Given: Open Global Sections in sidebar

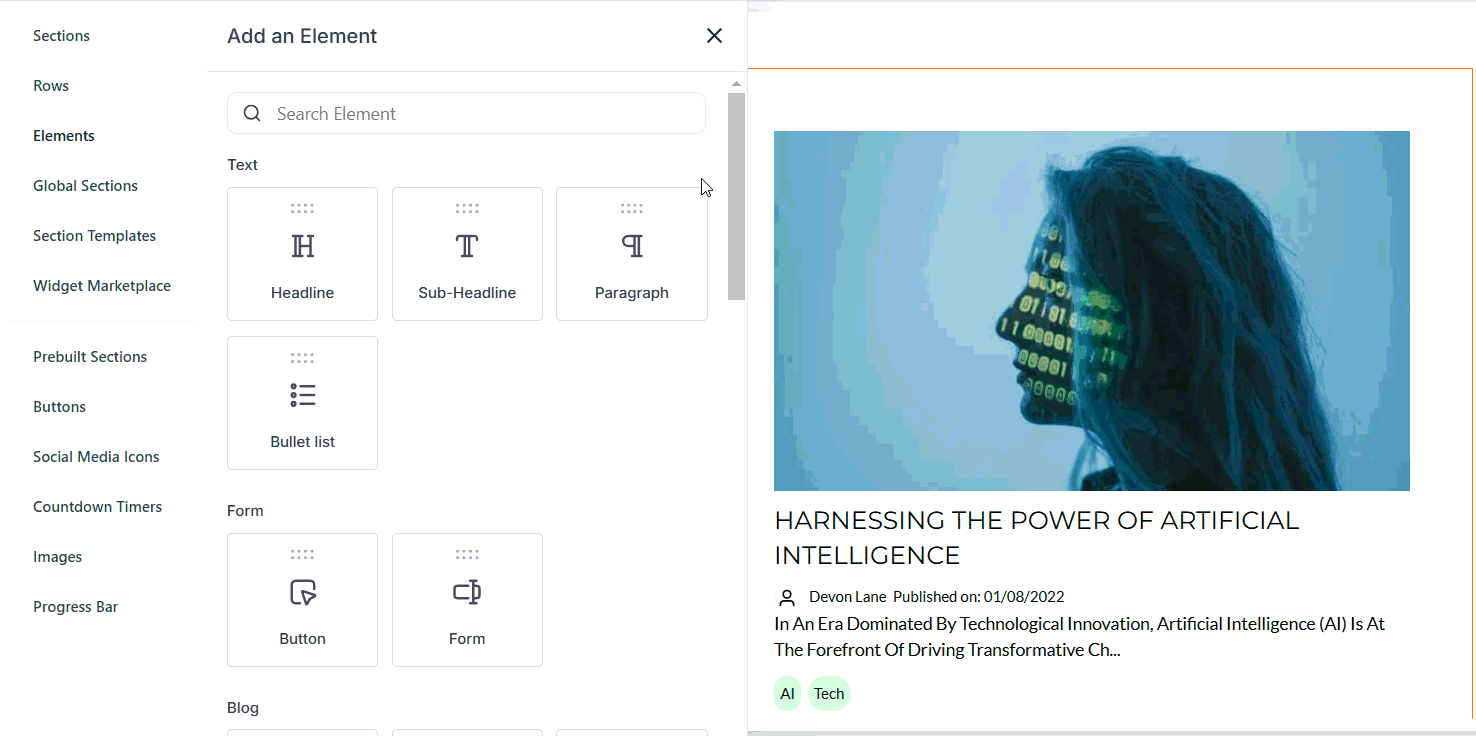Looking at the screenshot, I should click(x=85, y=186).
